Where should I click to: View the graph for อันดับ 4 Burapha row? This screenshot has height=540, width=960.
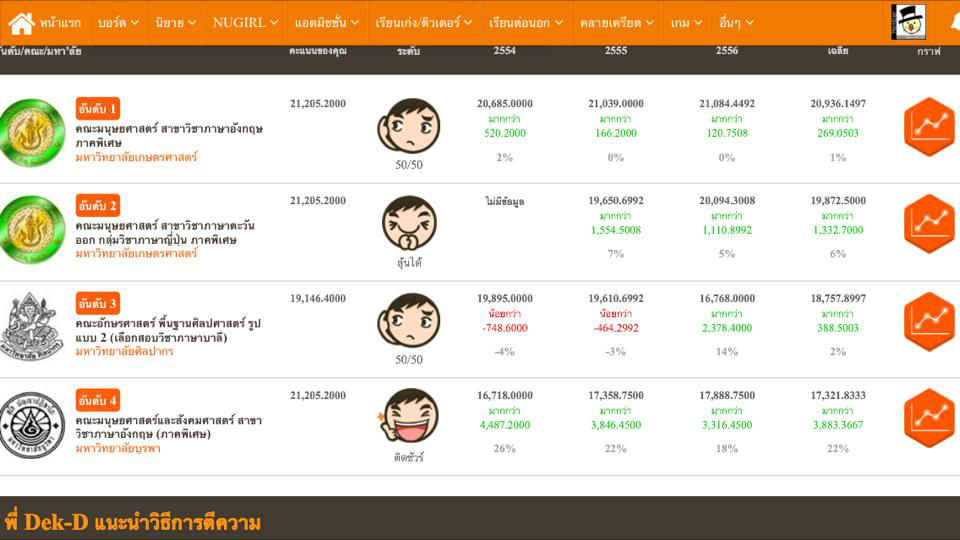click(928, 418)
